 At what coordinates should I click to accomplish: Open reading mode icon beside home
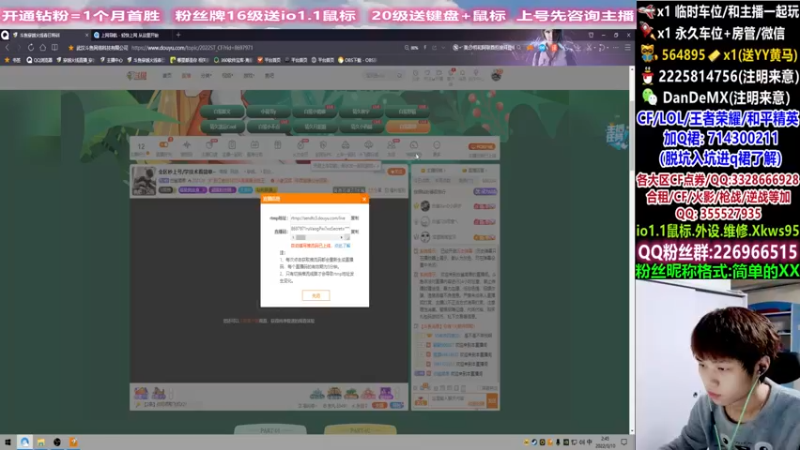tap(55, 47)
